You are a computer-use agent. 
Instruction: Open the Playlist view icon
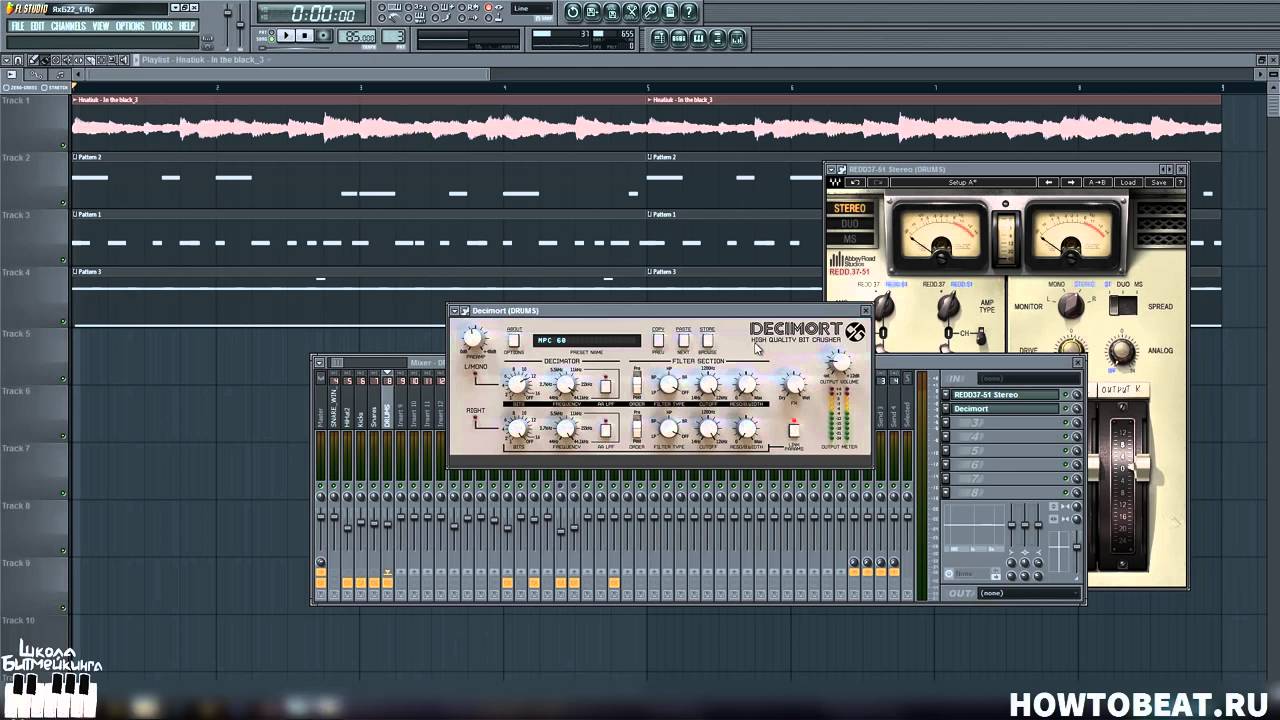pos(659,39)
